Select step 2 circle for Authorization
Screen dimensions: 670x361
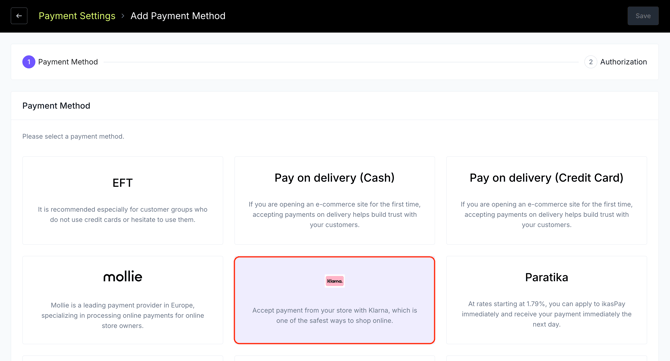[591, 62]
